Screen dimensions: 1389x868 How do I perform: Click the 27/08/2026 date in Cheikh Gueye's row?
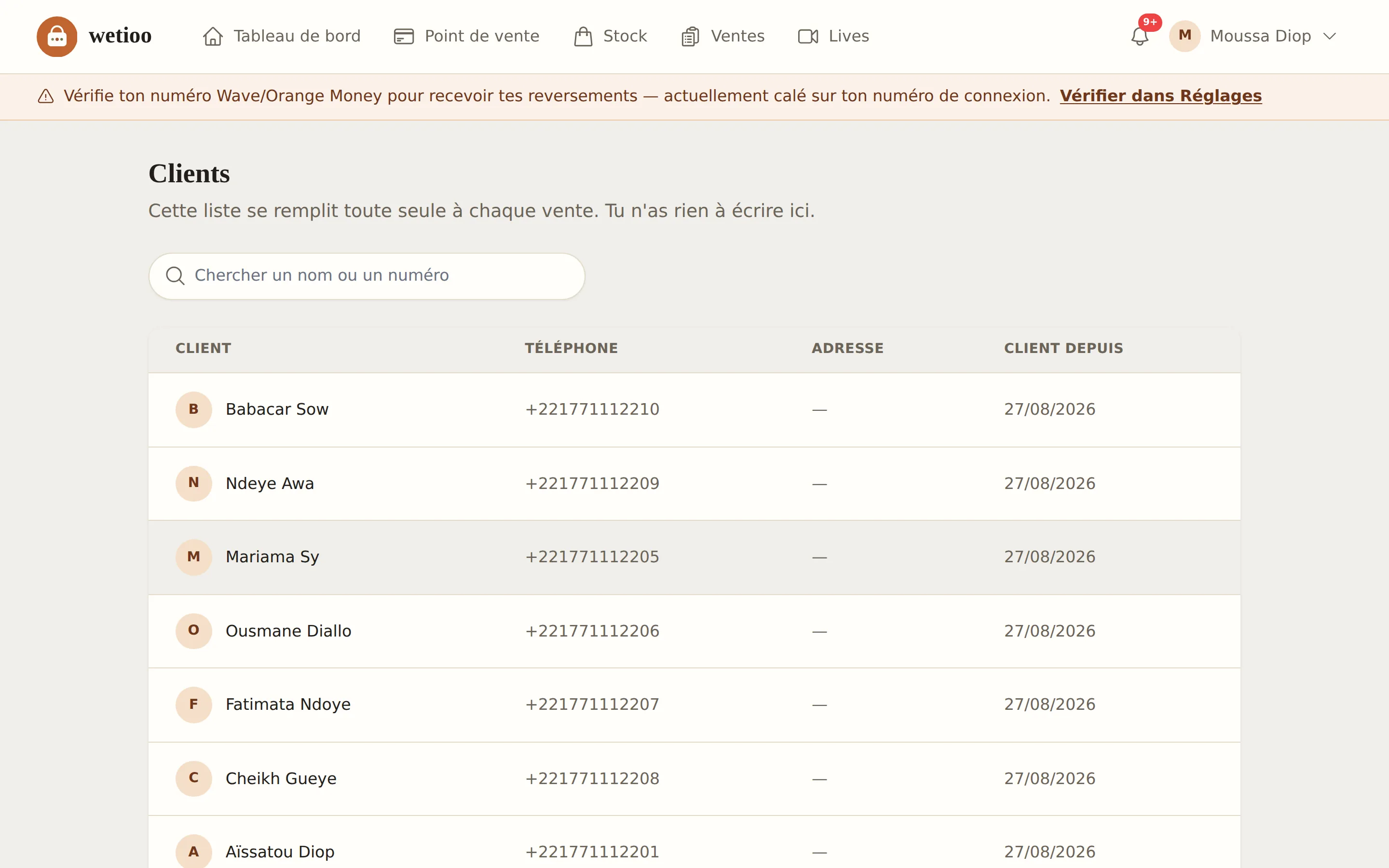coord(1049,778)
